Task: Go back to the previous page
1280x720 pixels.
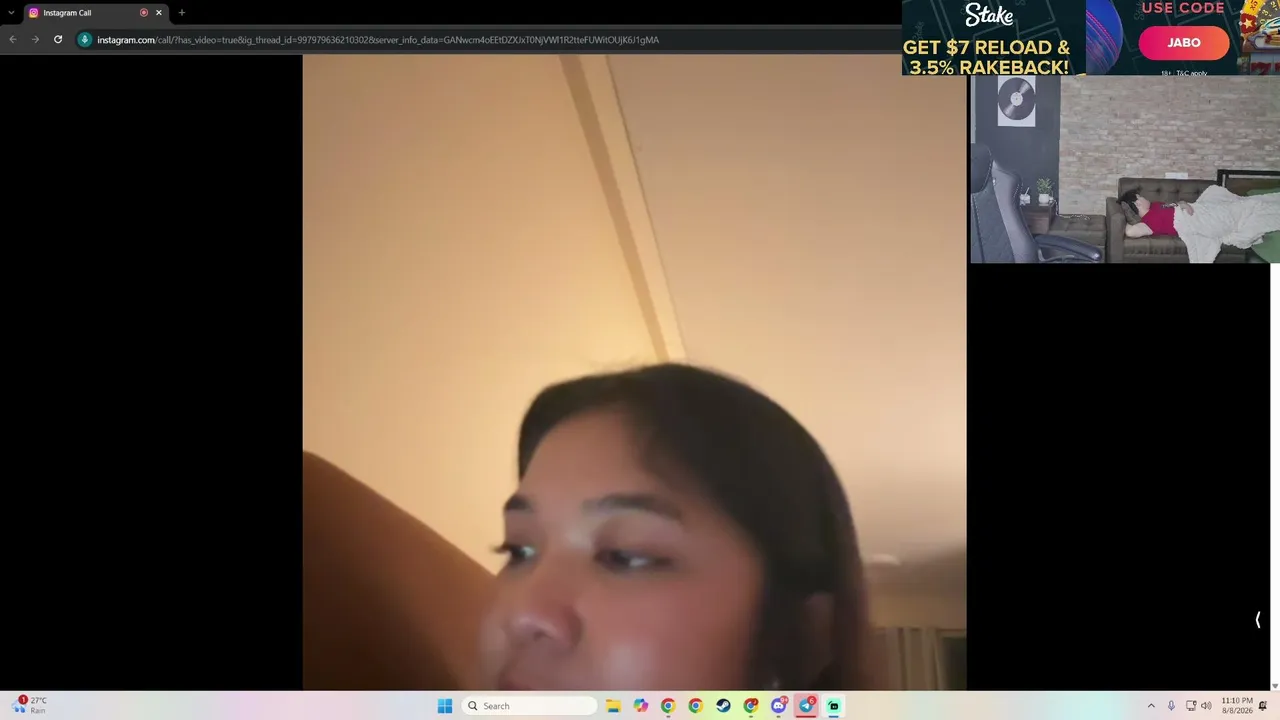Action: (12, 40)
